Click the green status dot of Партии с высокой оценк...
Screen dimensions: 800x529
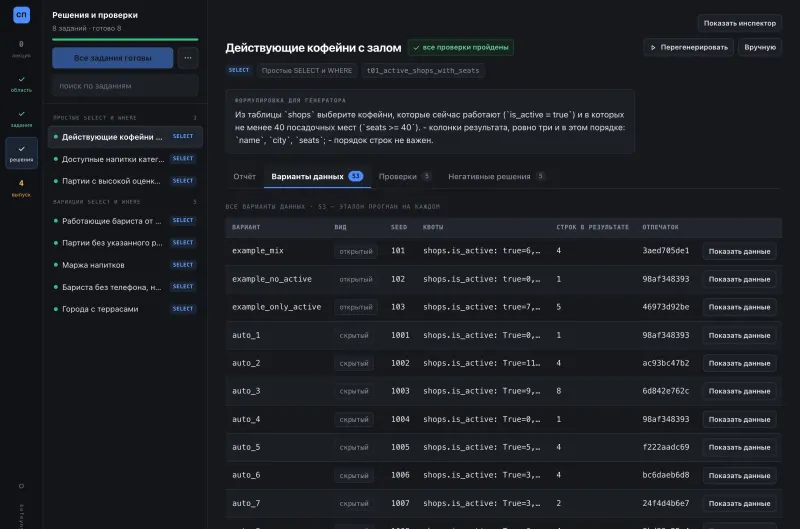(x=56, y=181)
